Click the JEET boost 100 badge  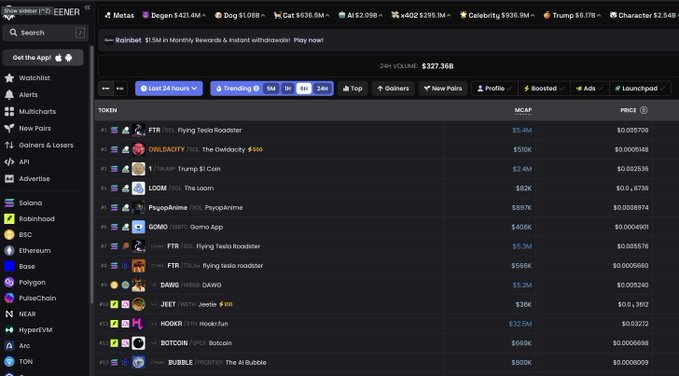point(226,305)
